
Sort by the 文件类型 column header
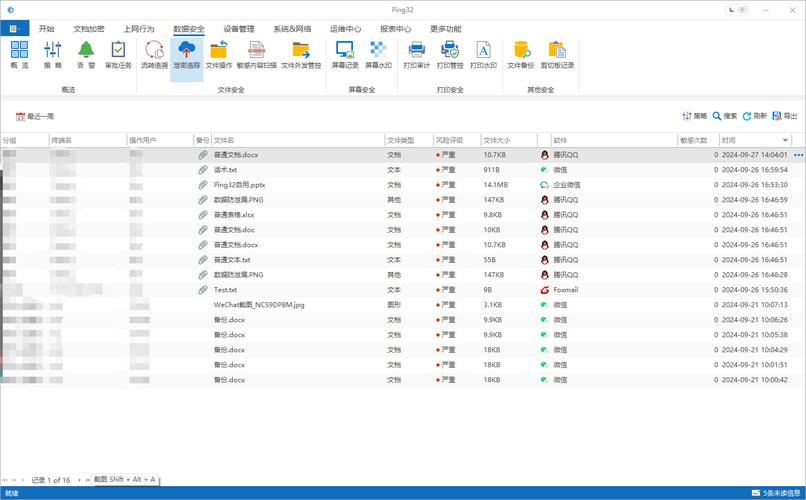[x=409, y=140]
